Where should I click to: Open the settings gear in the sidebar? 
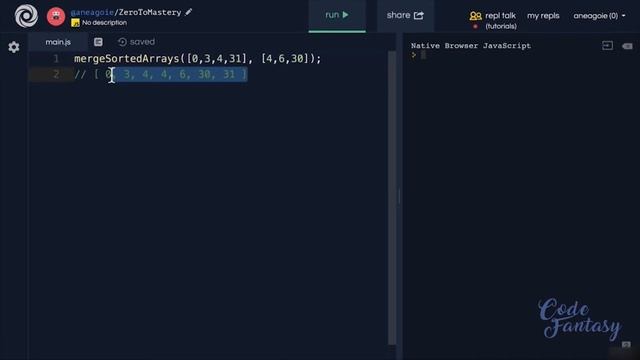point(14,47)
